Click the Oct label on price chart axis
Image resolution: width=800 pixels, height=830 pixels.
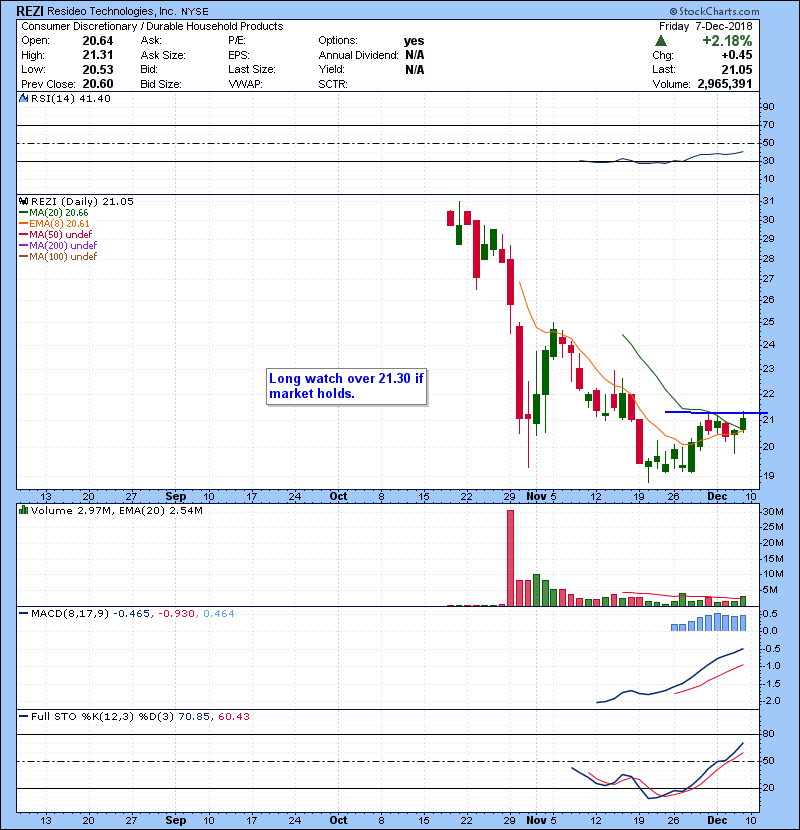tap(338, 497)
